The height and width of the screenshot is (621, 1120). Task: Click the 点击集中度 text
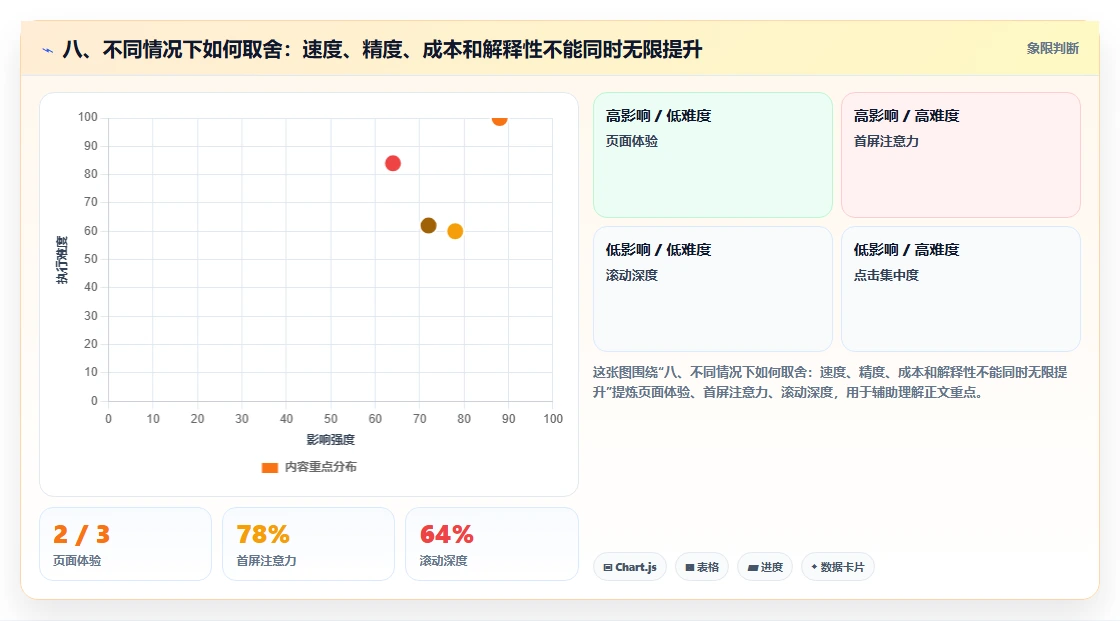[886, 275]
